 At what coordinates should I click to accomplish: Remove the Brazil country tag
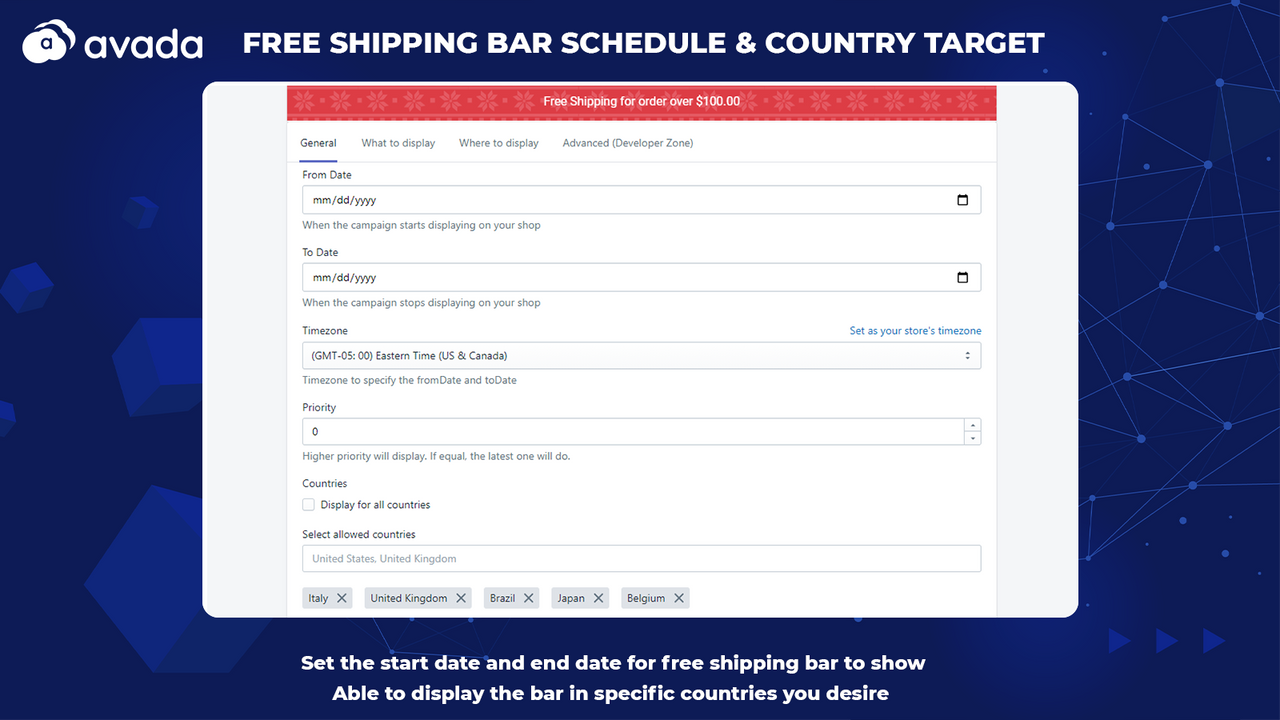click(x=529, y=598)
